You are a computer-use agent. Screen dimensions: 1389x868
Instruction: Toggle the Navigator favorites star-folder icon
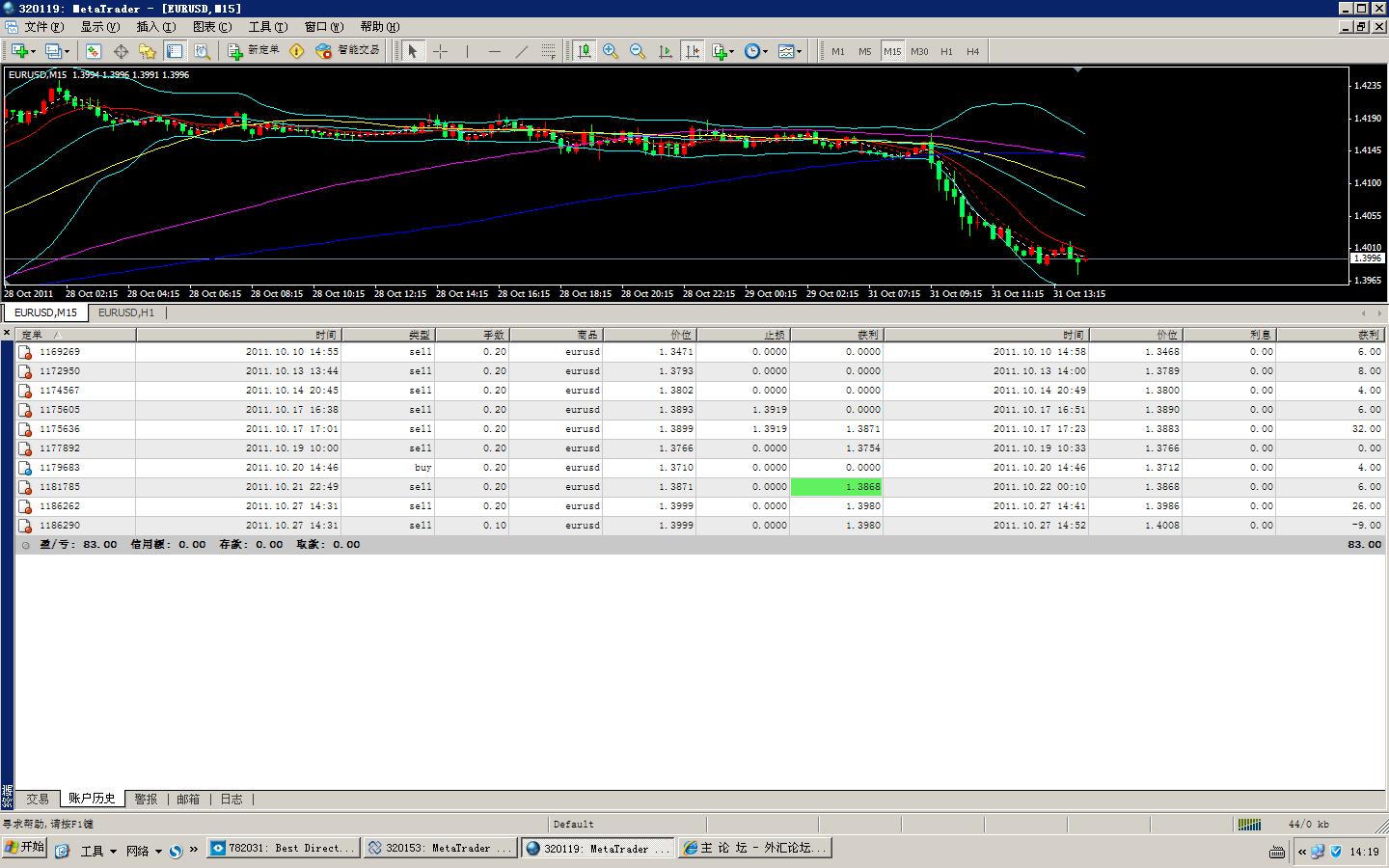(148, 51)
